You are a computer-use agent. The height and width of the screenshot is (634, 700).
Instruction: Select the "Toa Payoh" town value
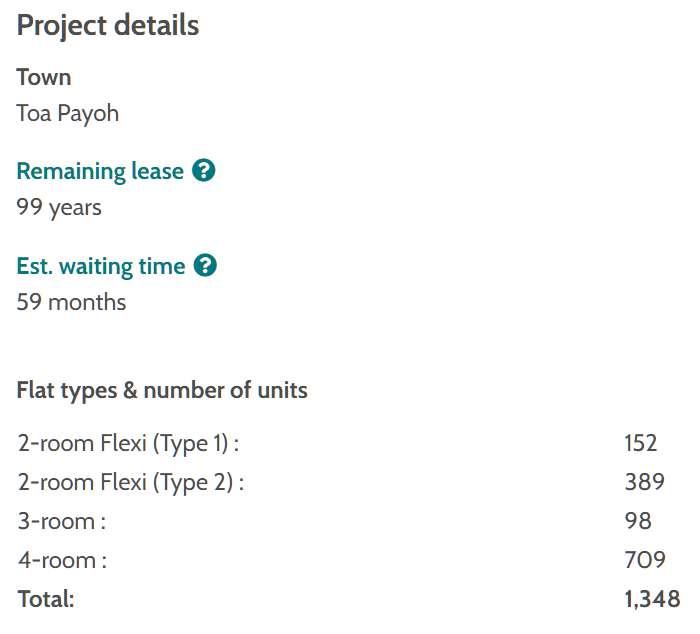click(x=68, y=113)
